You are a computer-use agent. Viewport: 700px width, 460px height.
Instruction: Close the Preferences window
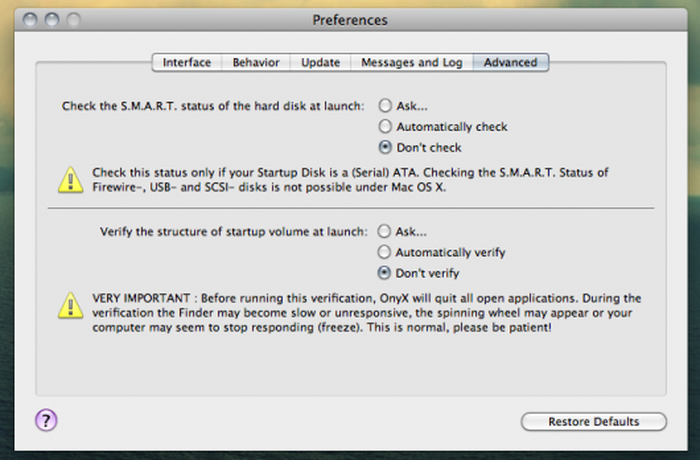pos(30,20)
